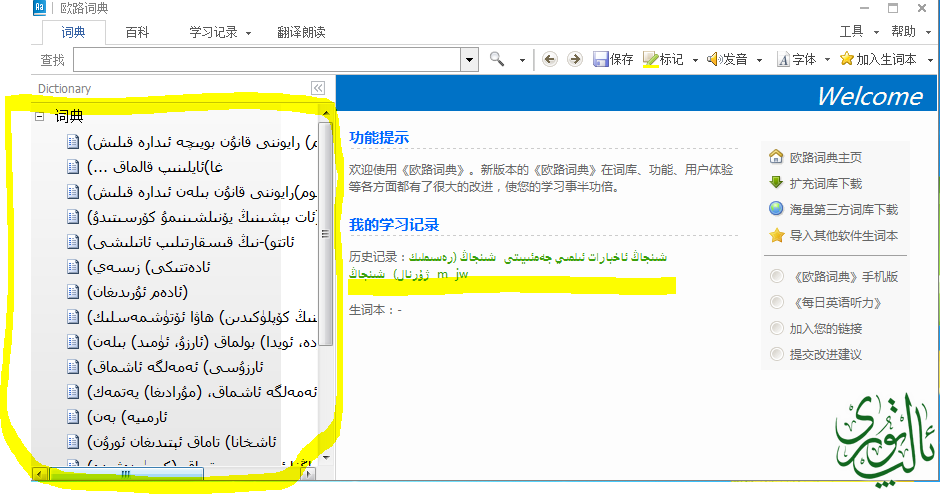
Task: Click the 加入生词本 star icon
Action: 846,59
